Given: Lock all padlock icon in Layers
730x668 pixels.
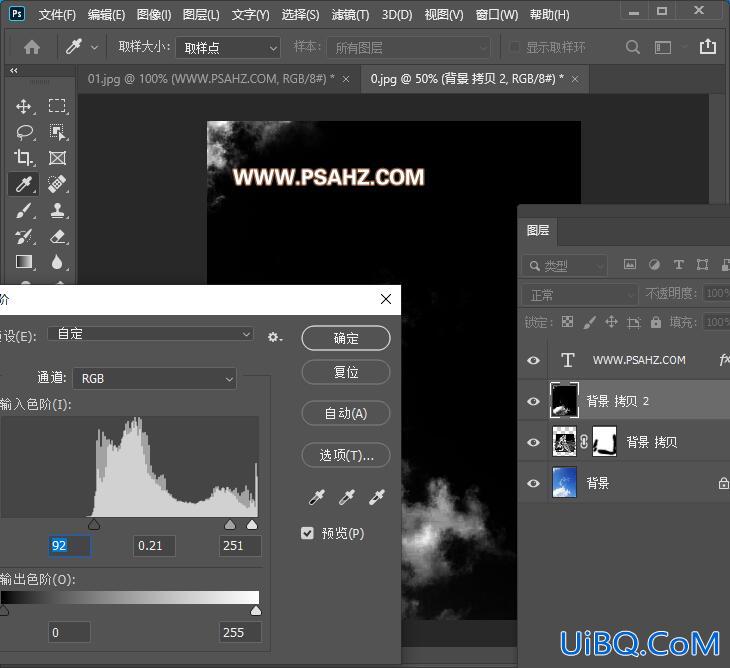Looking at the screenshot, I should 656,321.
